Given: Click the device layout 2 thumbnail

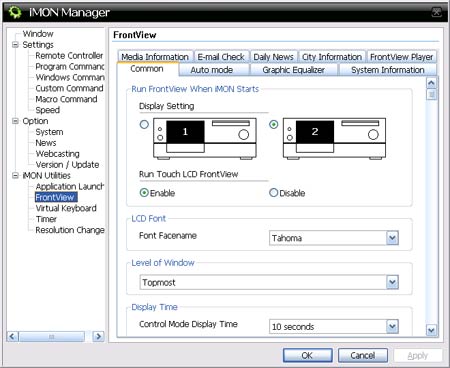Looking at the screenshot, I should tap(334, 138).
